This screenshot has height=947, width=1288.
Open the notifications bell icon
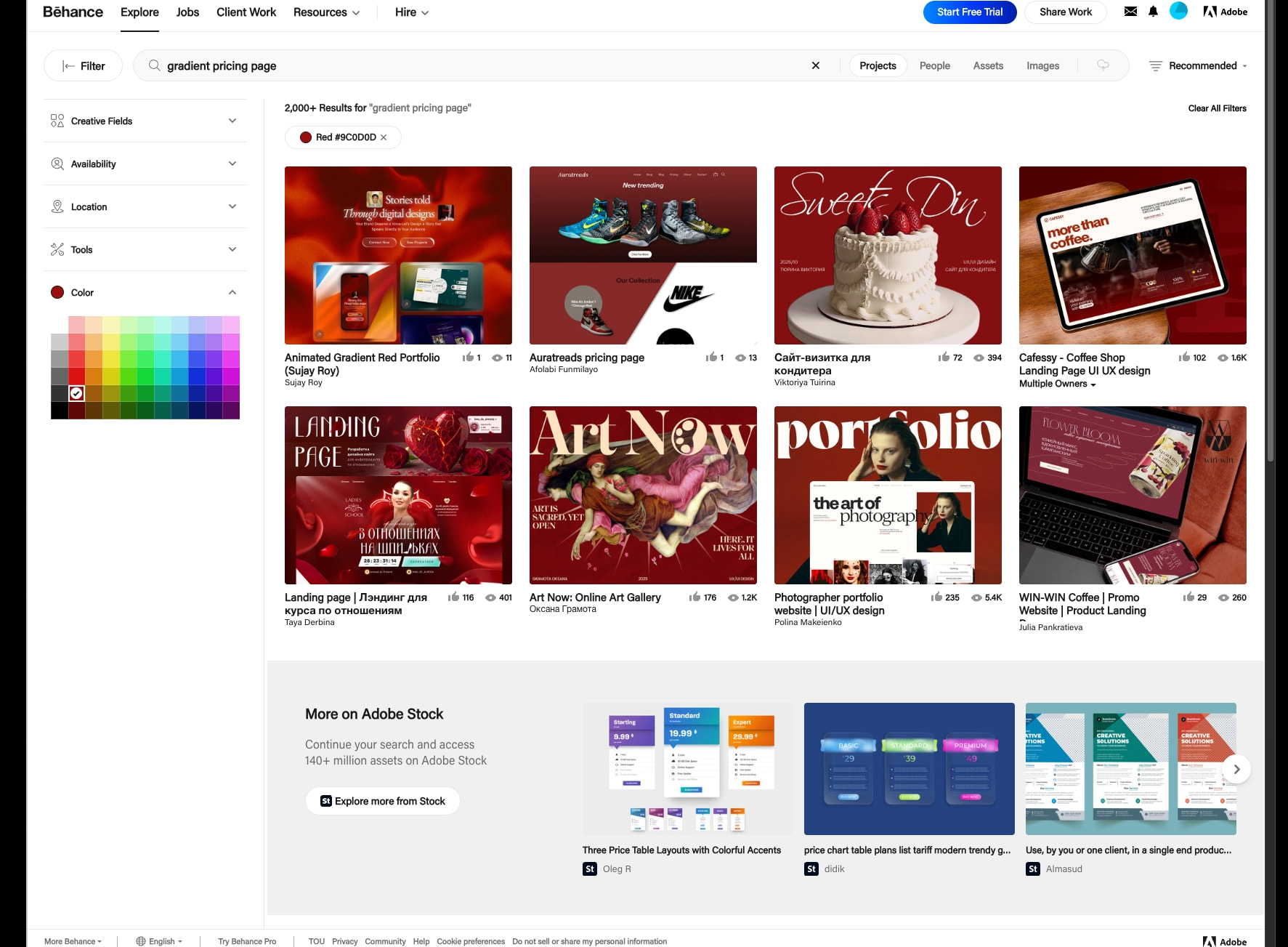(x=1153, y=12)
